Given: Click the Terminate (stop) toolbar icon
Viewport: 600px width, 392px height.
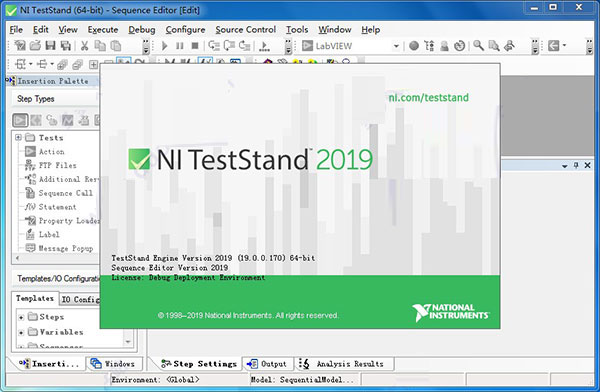Looking at the screenshot, I should point(195,46).
